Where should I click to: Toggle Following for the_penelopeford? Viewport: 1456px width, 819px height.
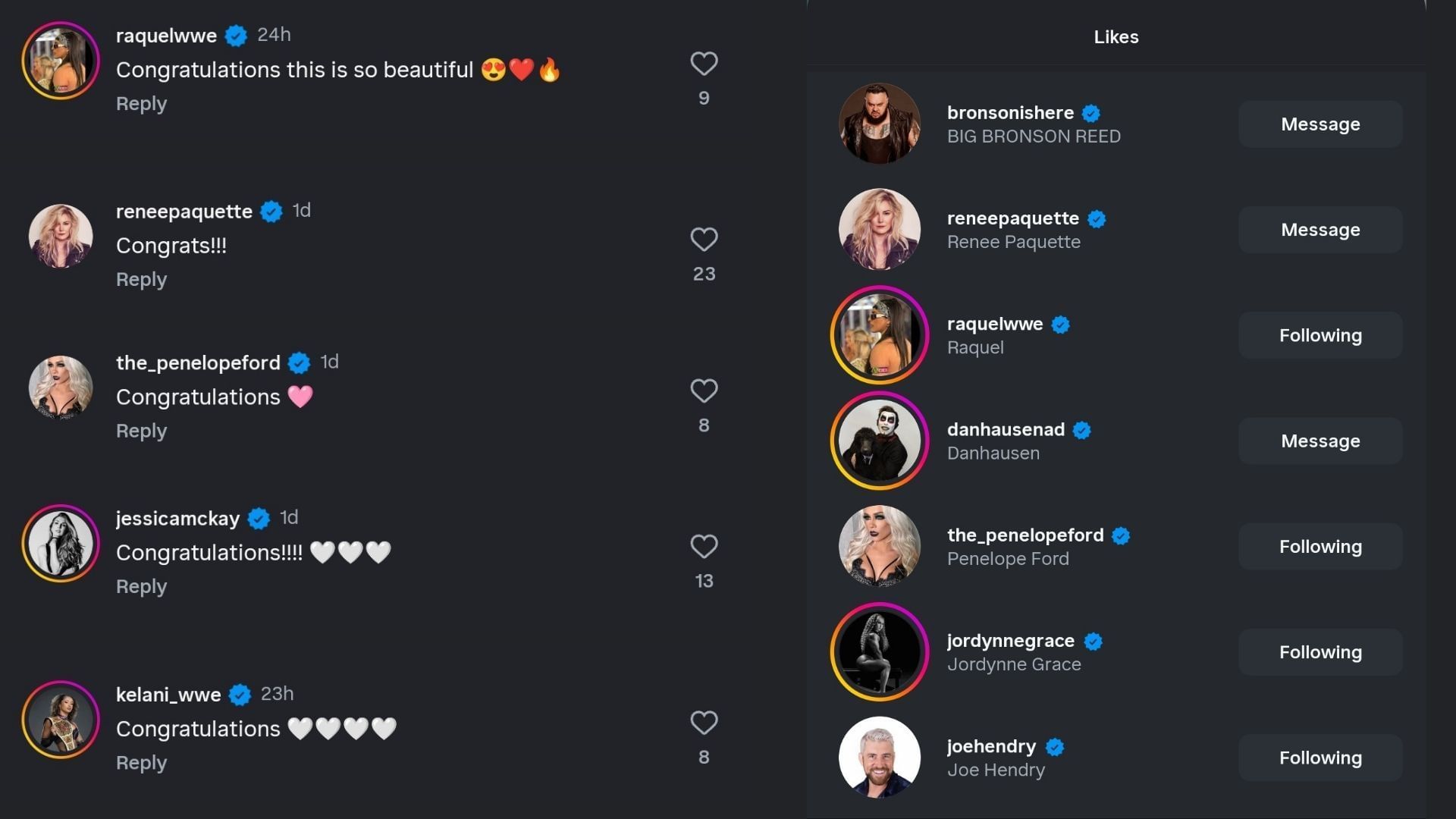coord(1320,546)
